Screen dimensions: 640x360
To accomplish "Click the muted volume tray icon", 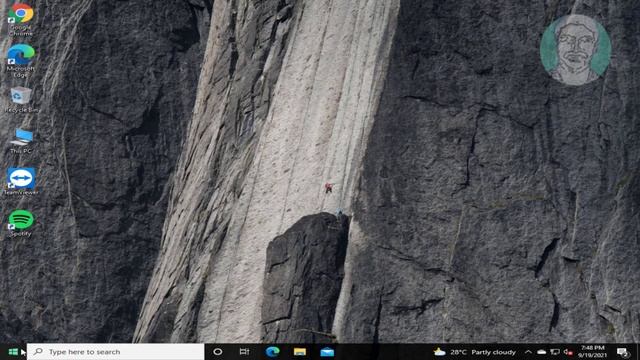I will [568, 352].
